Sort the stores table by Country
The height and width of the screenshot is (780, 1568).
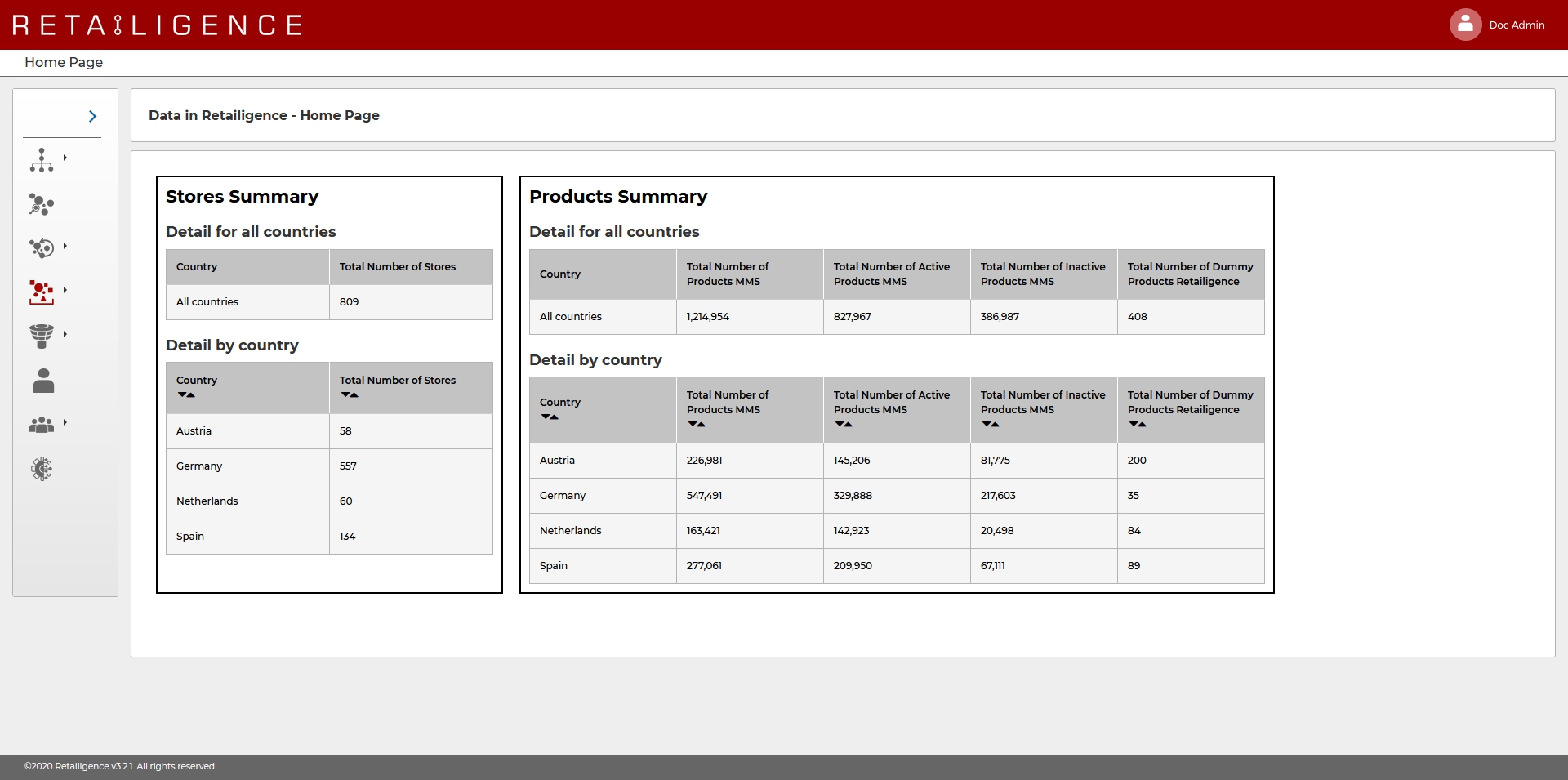[x=186, y=395]
